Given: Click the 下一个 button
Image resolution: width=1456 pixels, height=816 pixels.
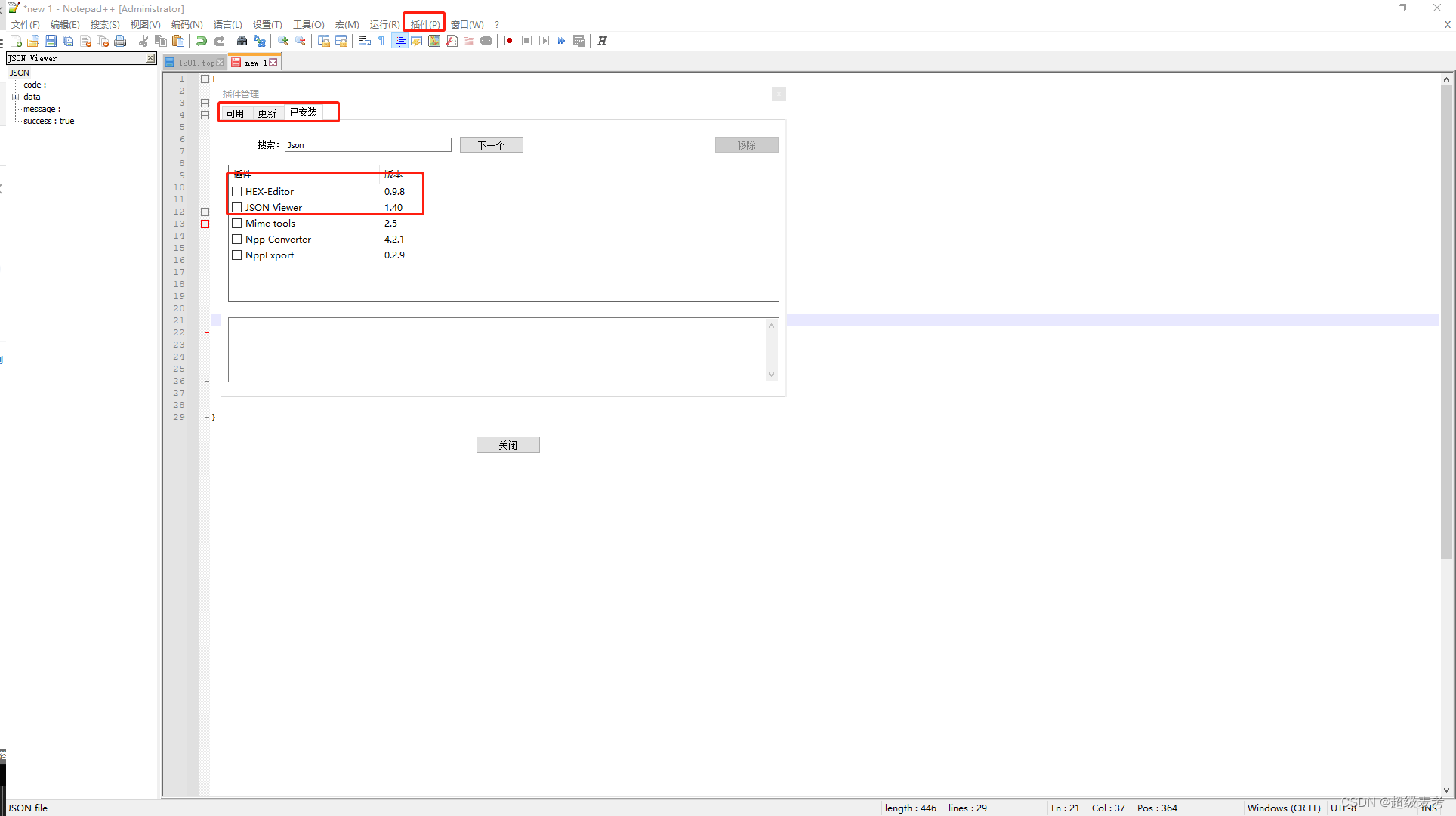Looking at the screenshot, I should 491,145.
